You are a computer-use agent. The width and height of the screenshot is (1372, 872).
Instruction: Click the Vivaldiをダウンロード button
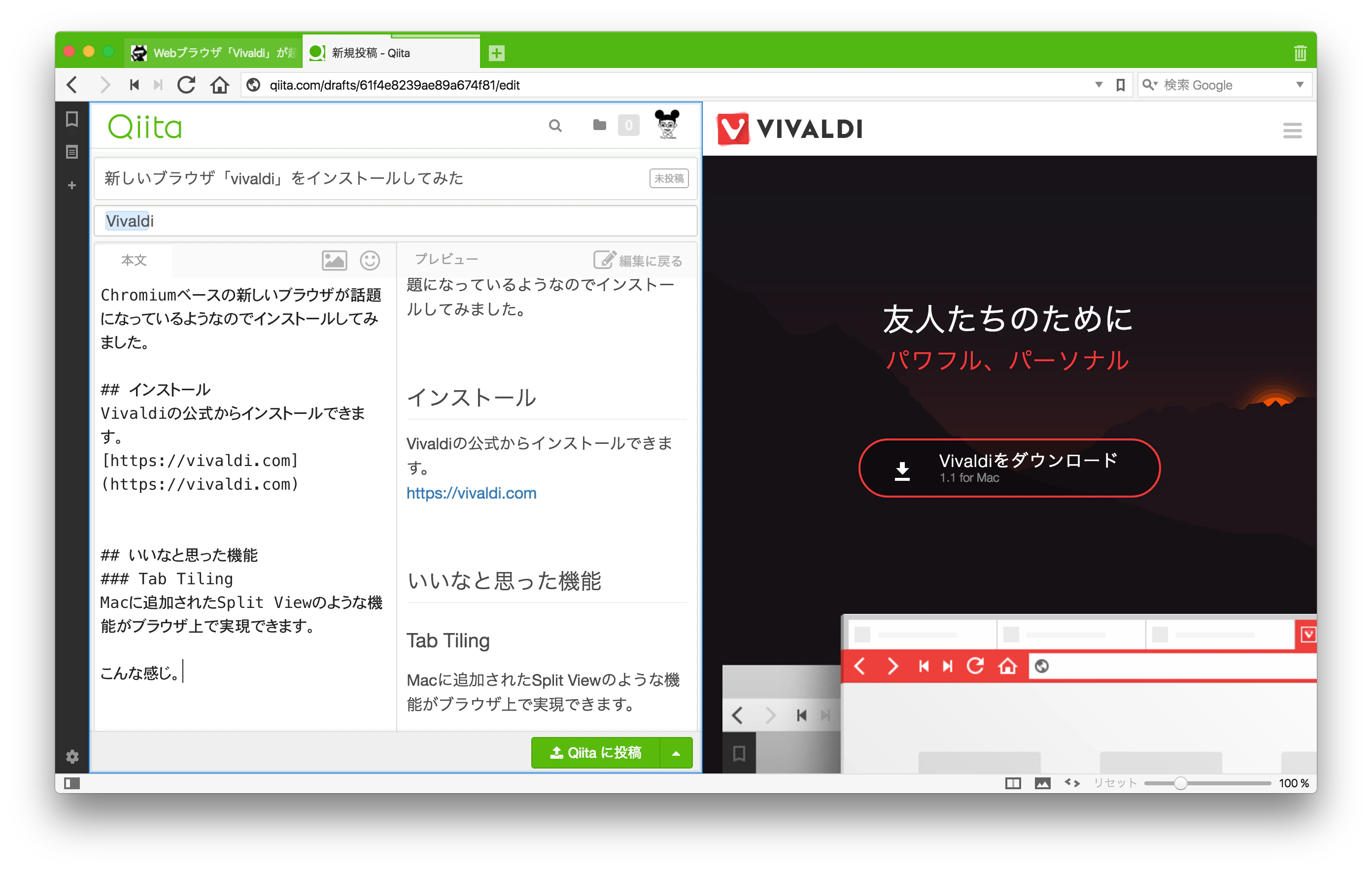(1009, 468)
